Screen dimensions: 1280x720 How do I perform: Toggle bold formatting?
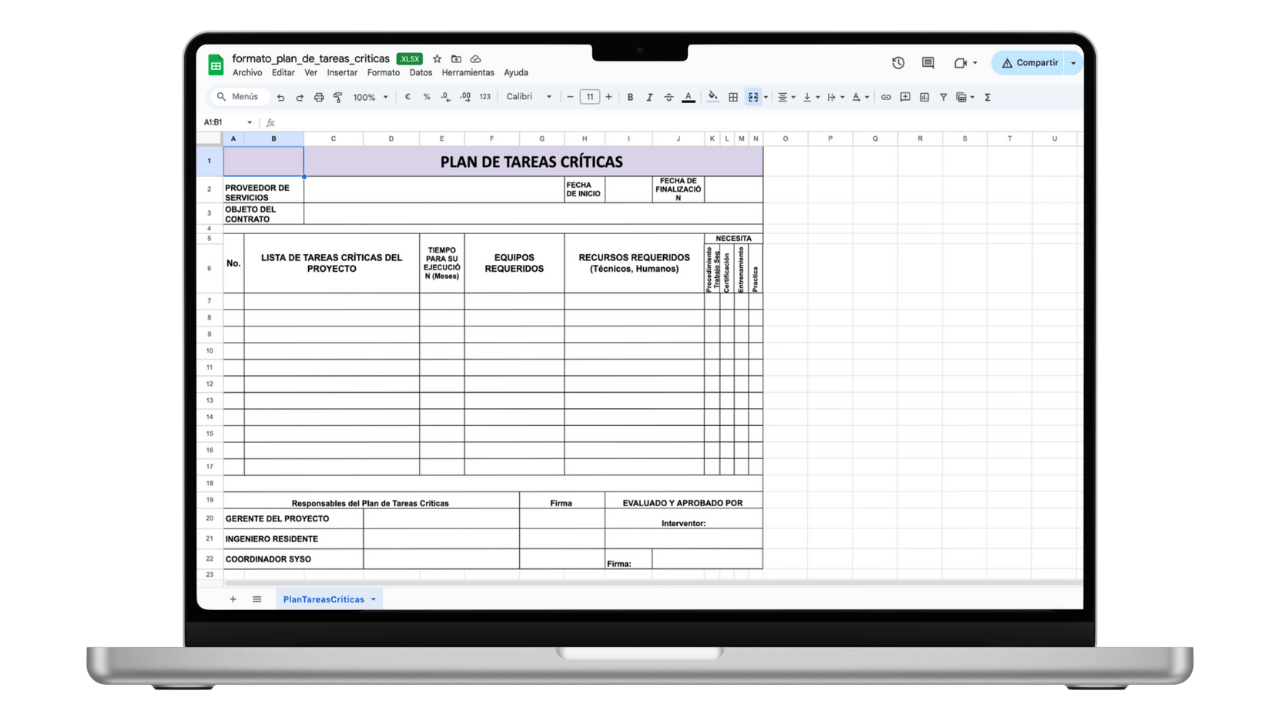click(x=630, y=97)
